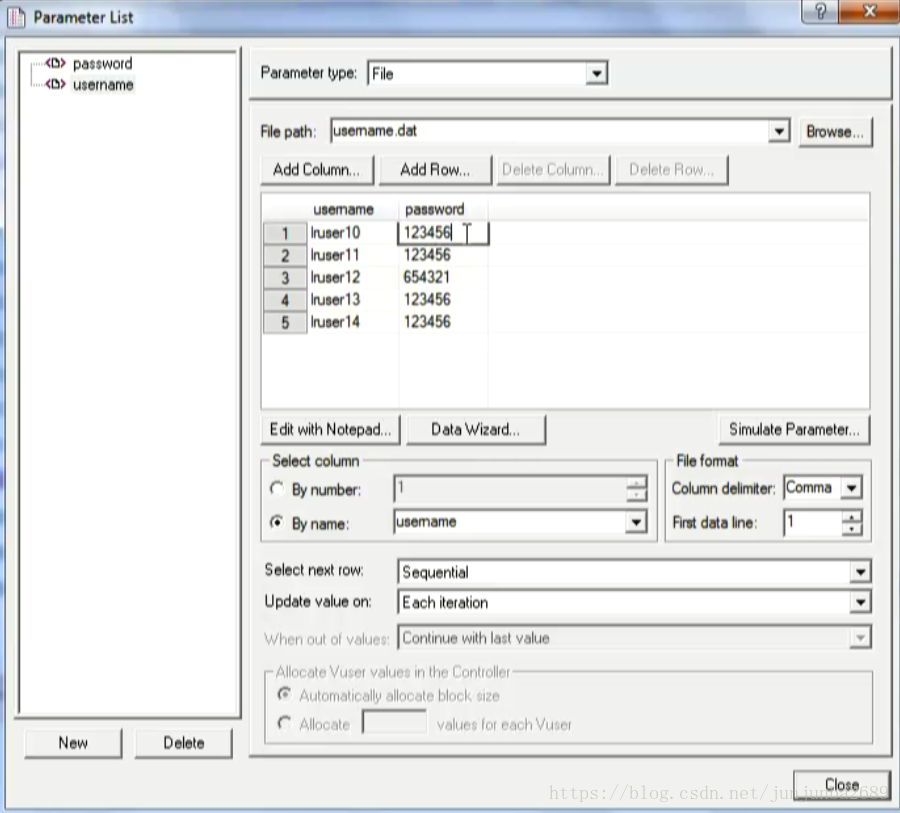Select Allocate values for each Vuser option
900x813 pixels.
pos(284,723)
